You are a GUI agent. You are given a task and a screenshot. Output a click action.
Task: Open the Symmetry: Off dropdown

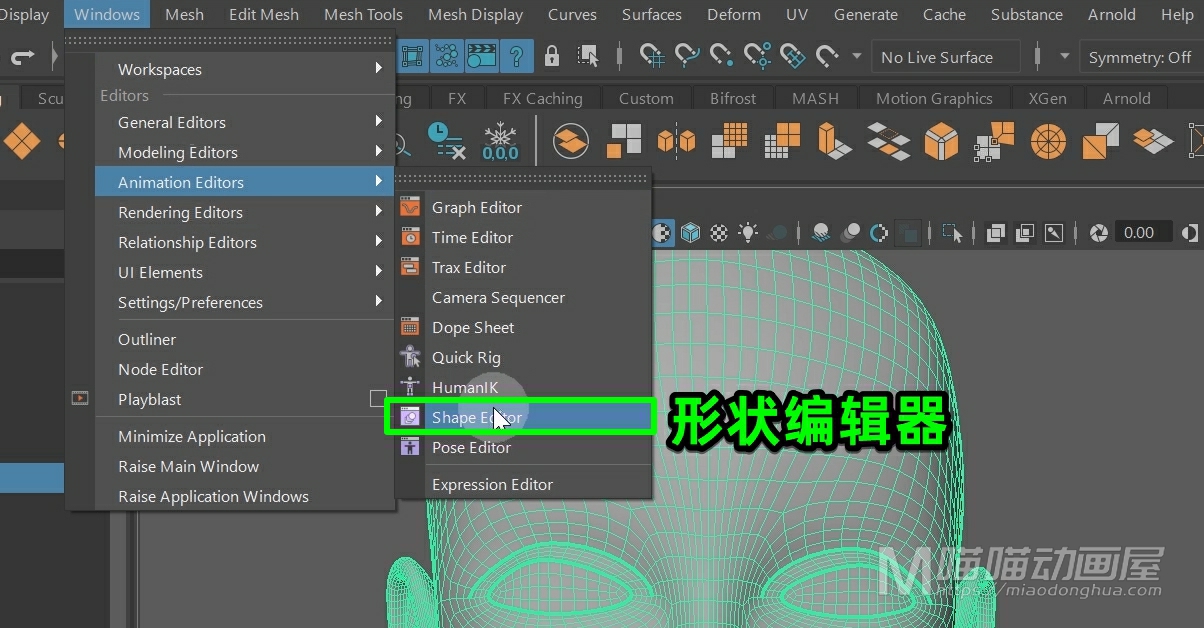pos(1140,57)
